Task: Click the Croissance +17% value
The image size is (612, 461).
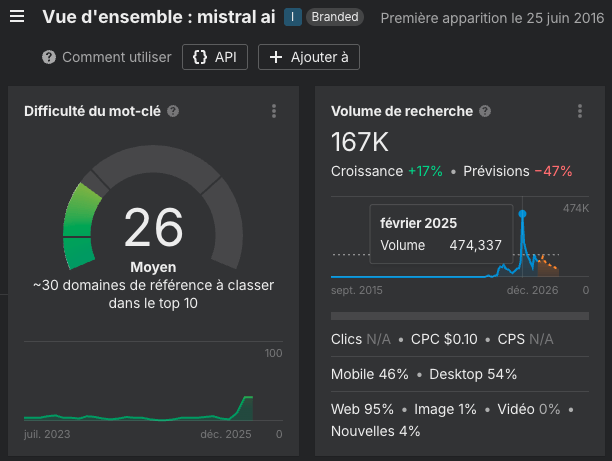Action: point(424,171)
